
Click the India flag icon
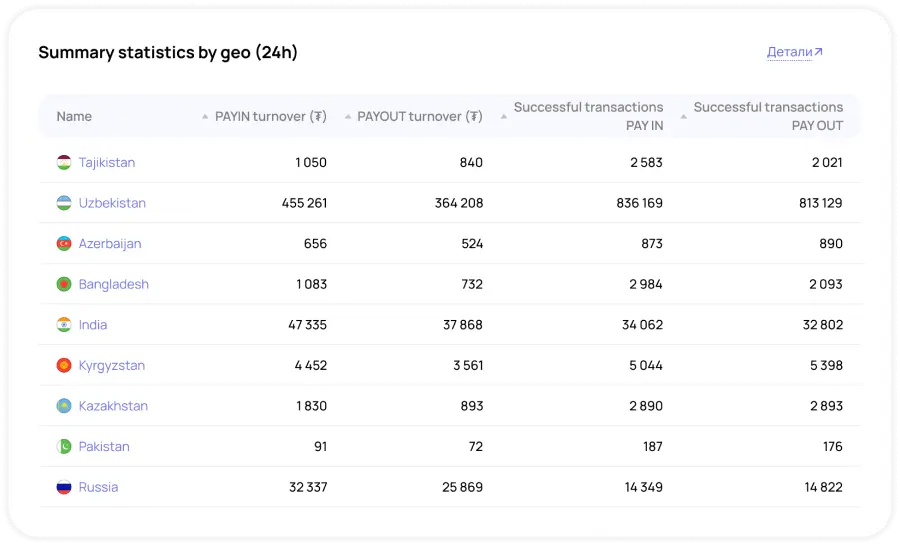(64, 325)
